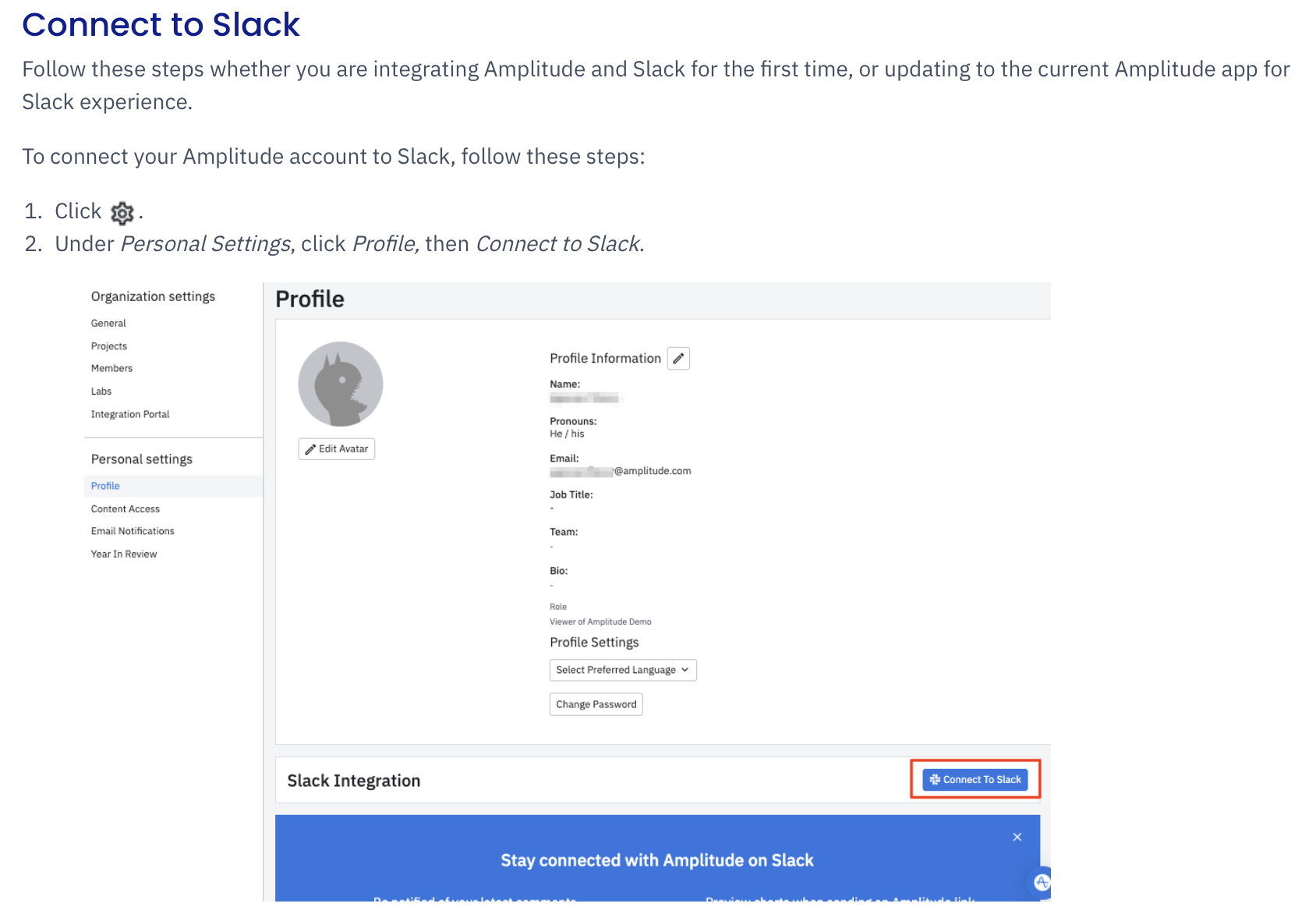1316x914 pixels.
Task: Go to Email Notifications settings
Action: [133, 531]
